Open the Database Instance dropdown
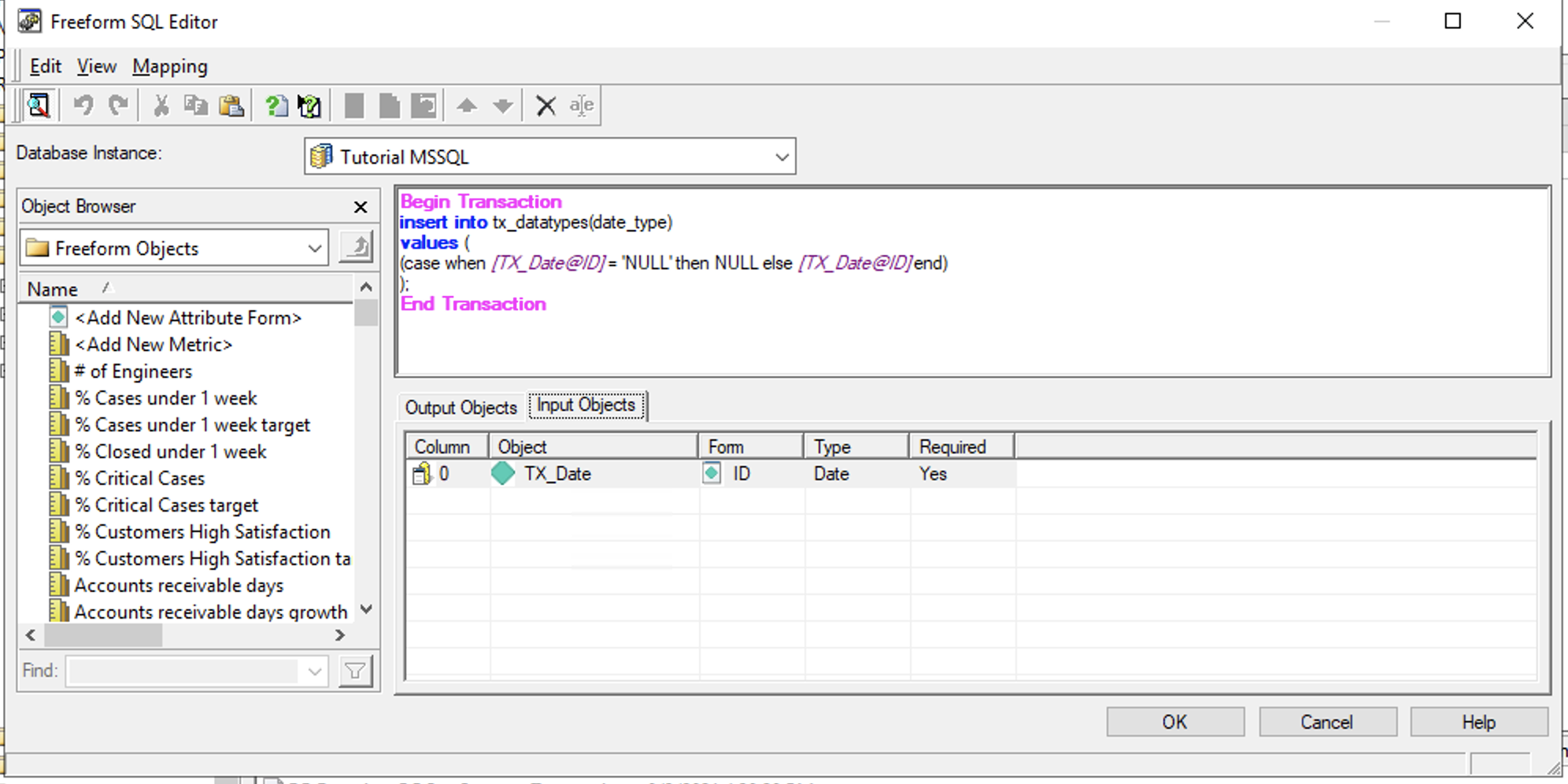This screenshot has width=1568, height=784. click(x=781, y=156)
